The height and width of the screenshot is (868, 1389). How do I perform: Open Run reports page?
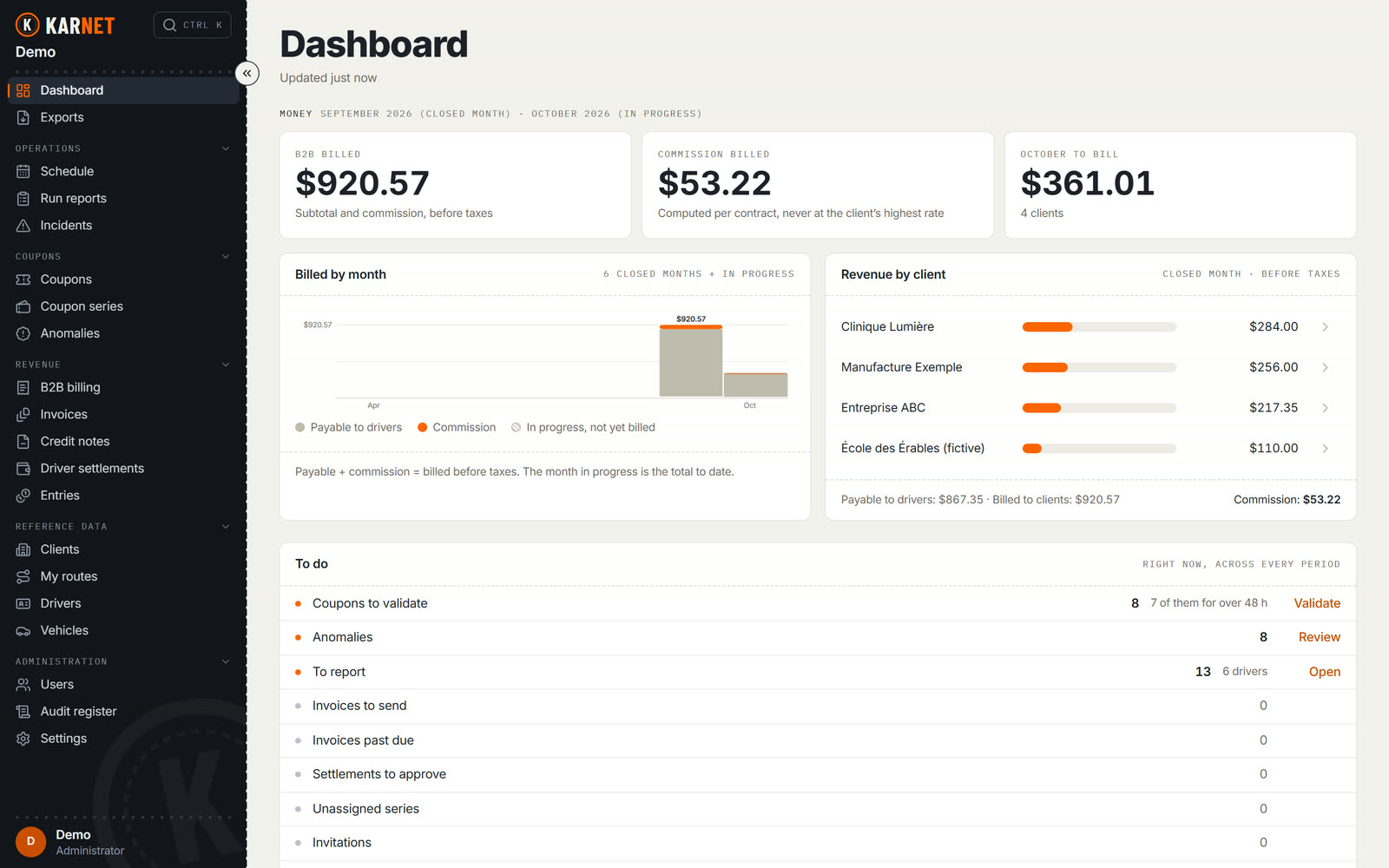click(x=123, y=198)
